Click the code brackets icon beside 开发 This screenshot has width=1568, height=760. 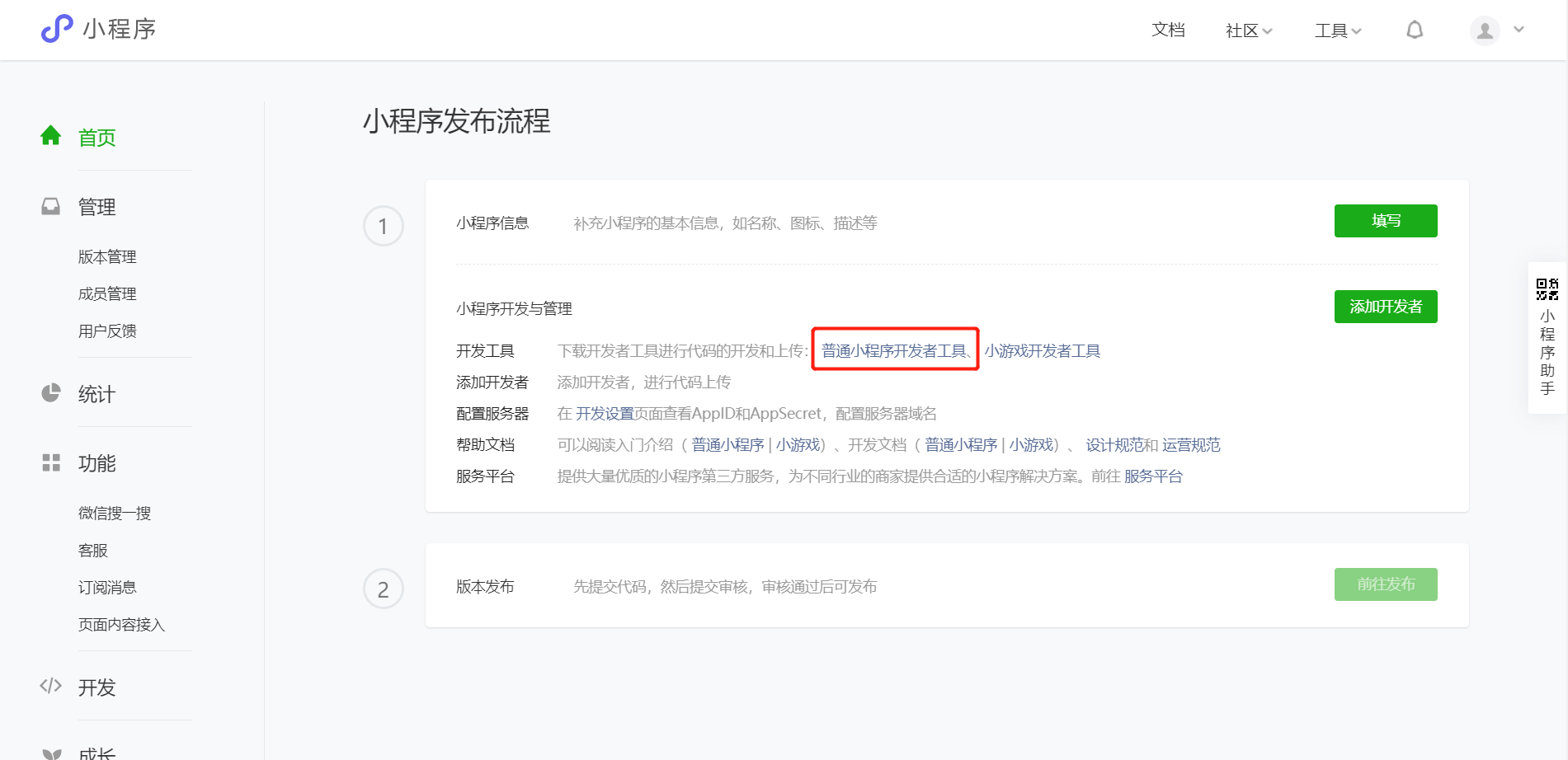[51, 686]
